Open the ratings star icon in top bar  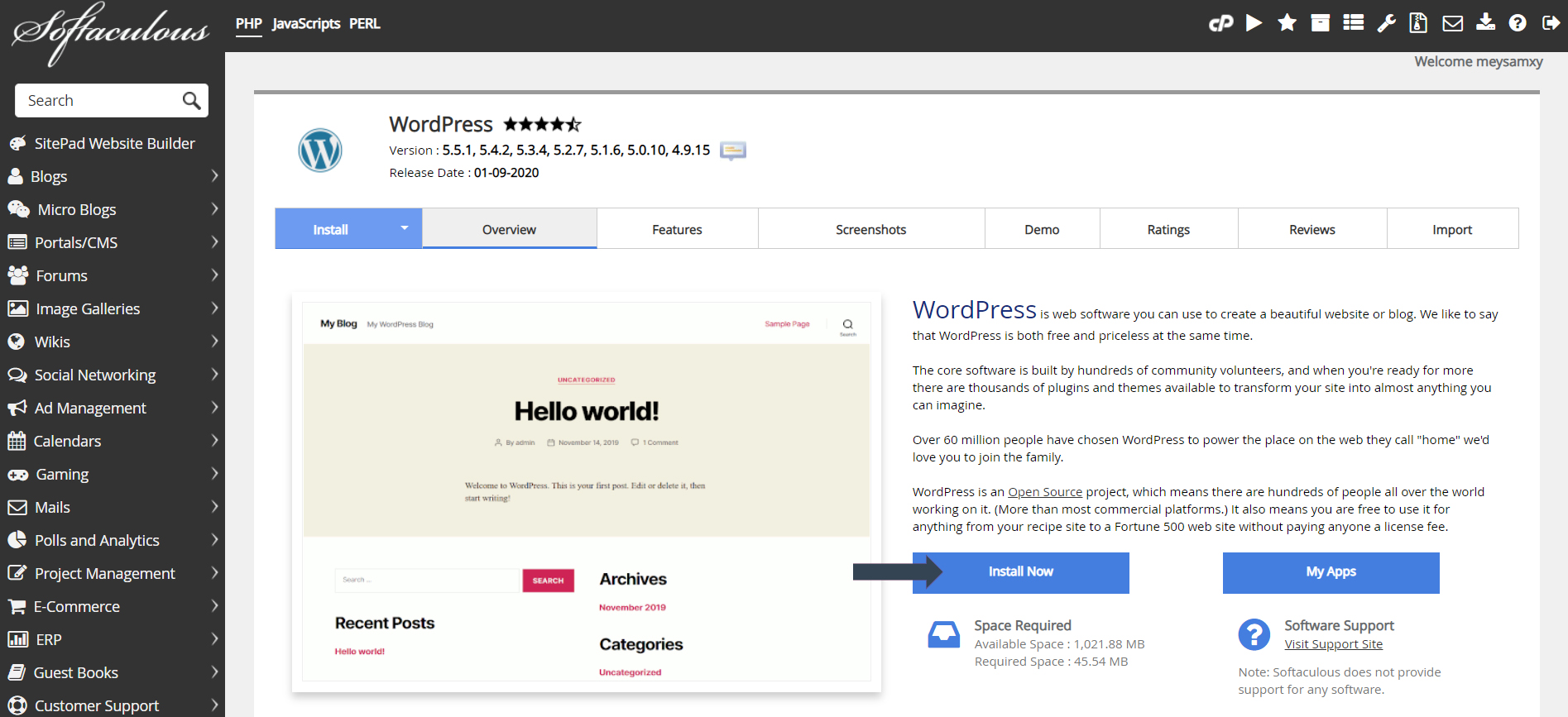(1287, 23)
